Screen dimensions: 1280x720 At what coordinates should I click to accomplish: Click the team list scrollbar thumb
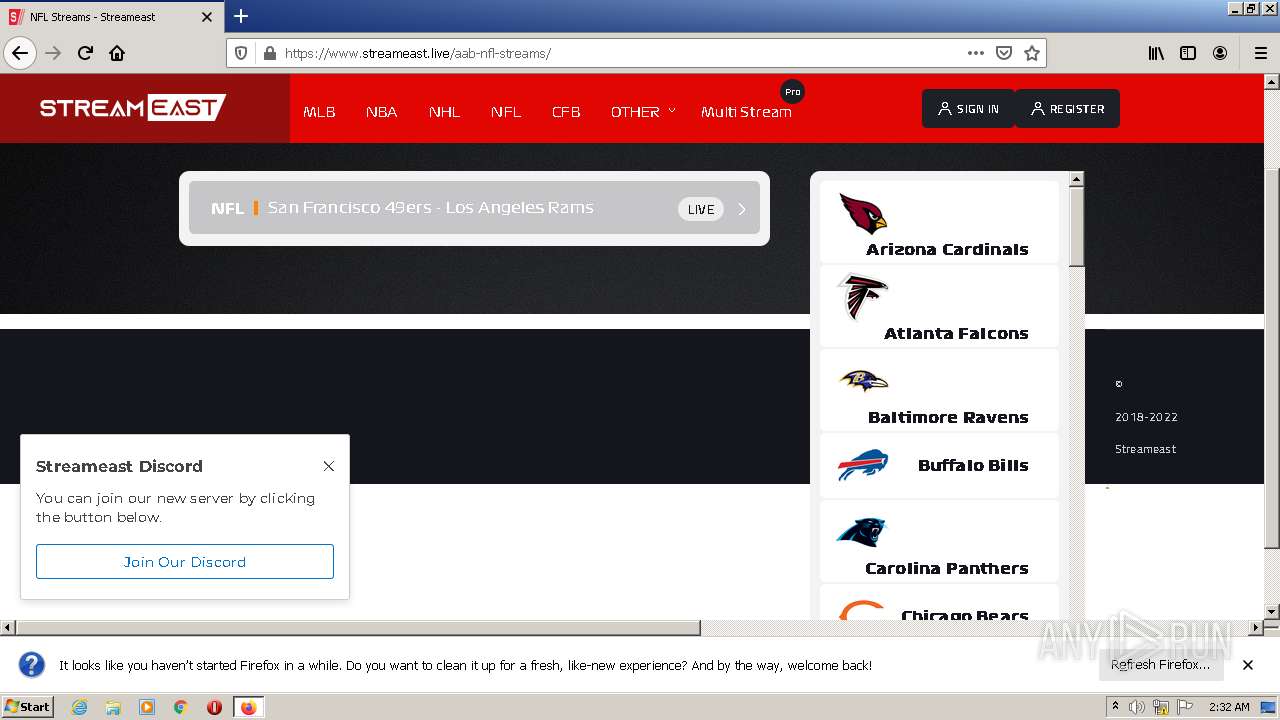tap(1077, 227)
